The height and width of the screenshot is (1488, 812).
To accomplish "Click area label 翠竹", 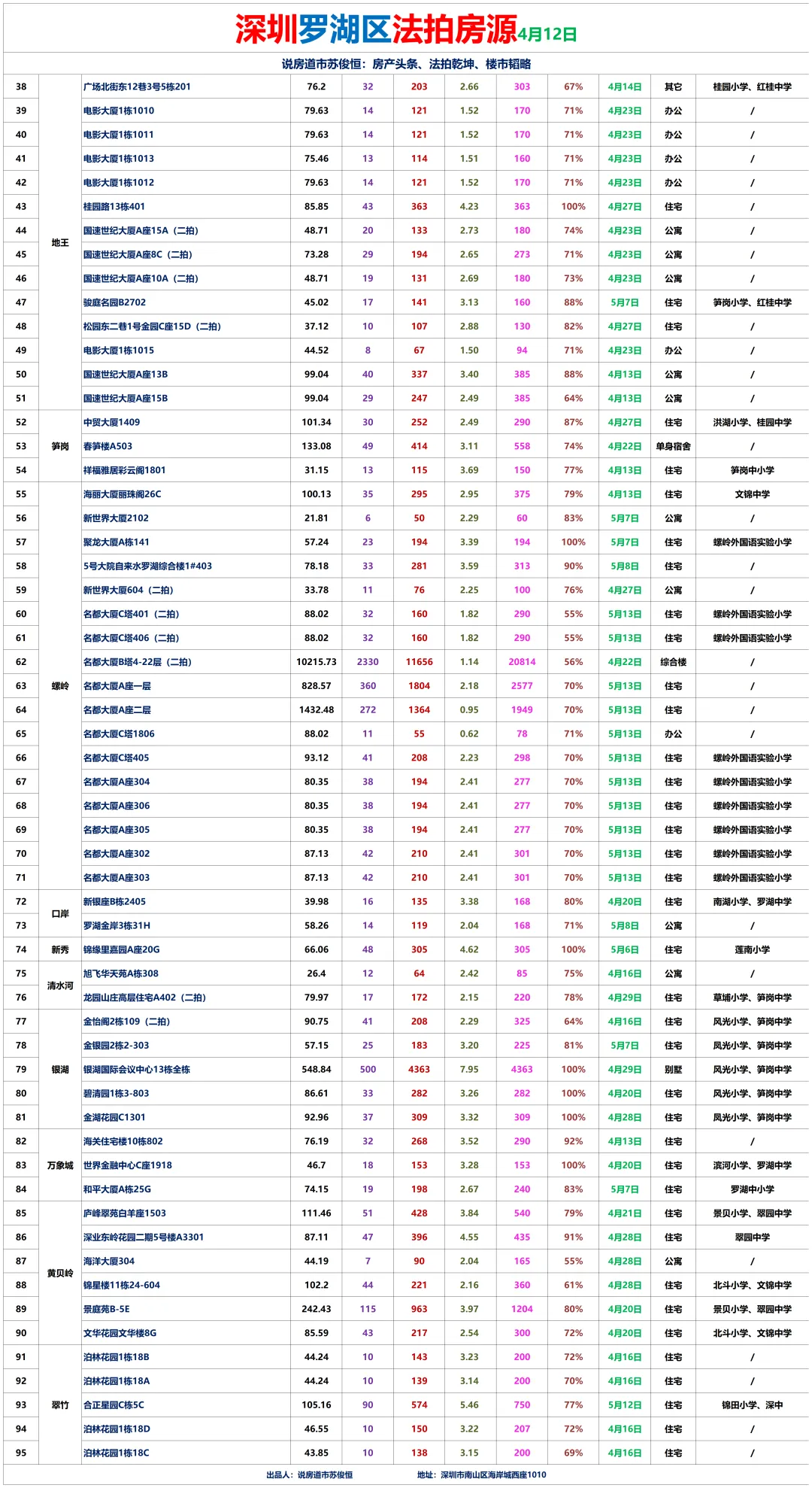I will pyautogui.click(x=60, y=1405).
